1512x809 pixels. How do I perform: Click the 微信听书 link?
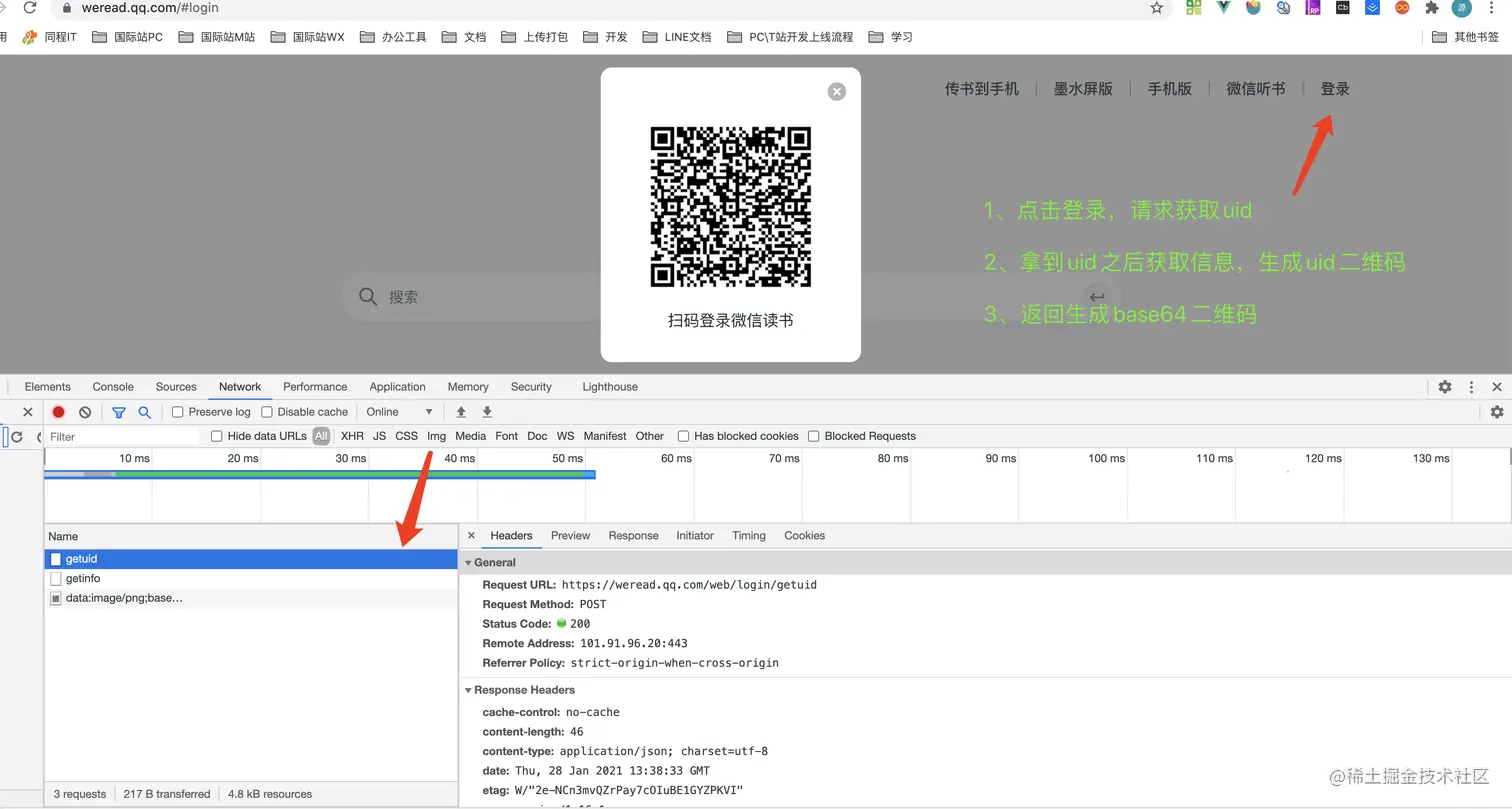(x=1256, y=89)
